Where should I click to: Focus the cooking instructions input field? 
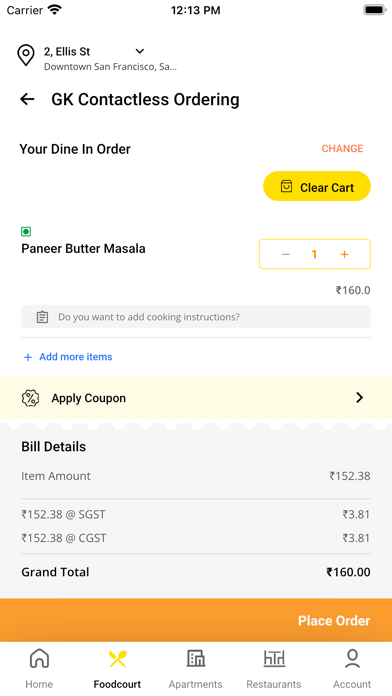pyautogui.click(x=196, y=317)
